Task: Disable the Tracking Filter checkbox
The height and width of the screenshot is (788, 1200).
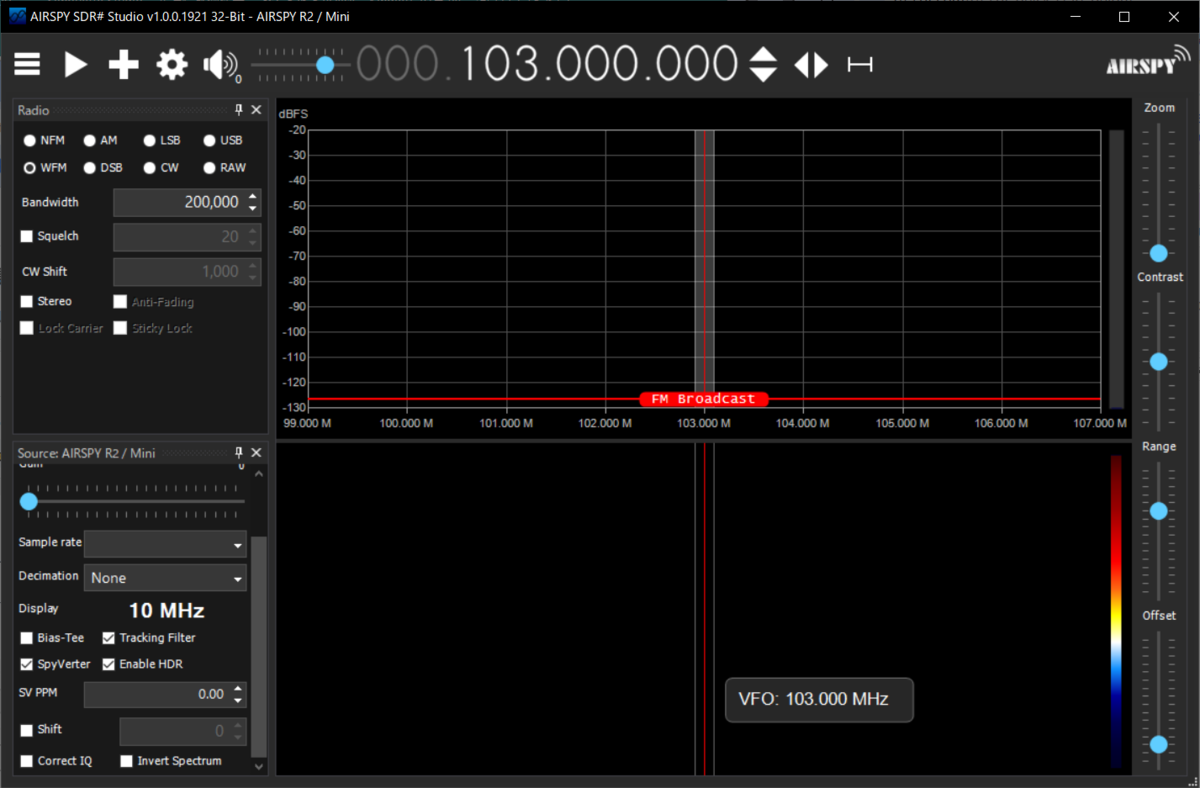Action: [x=109, y=638]
